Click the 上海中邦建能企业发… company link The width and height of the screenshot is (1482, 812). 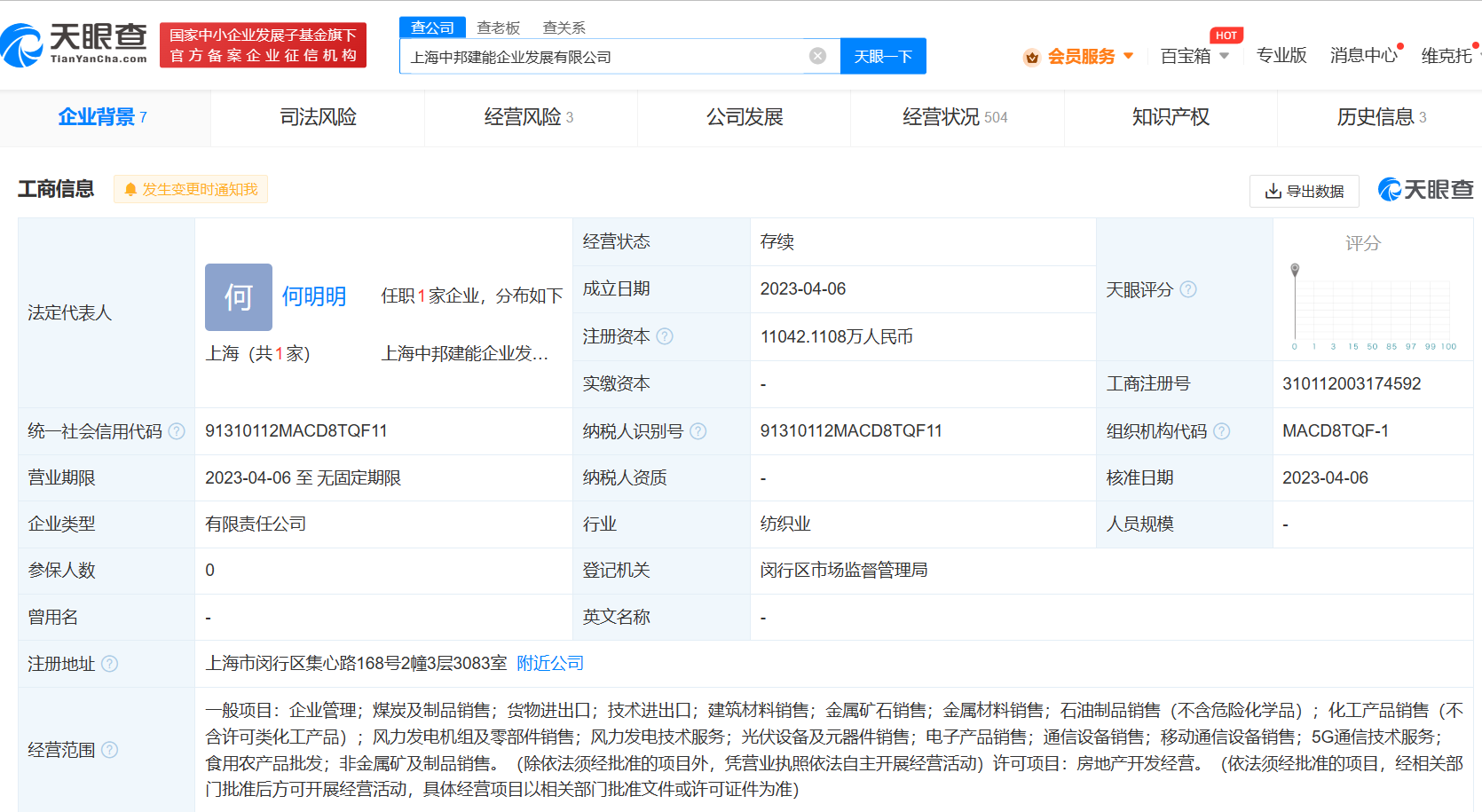coord(465,353)
